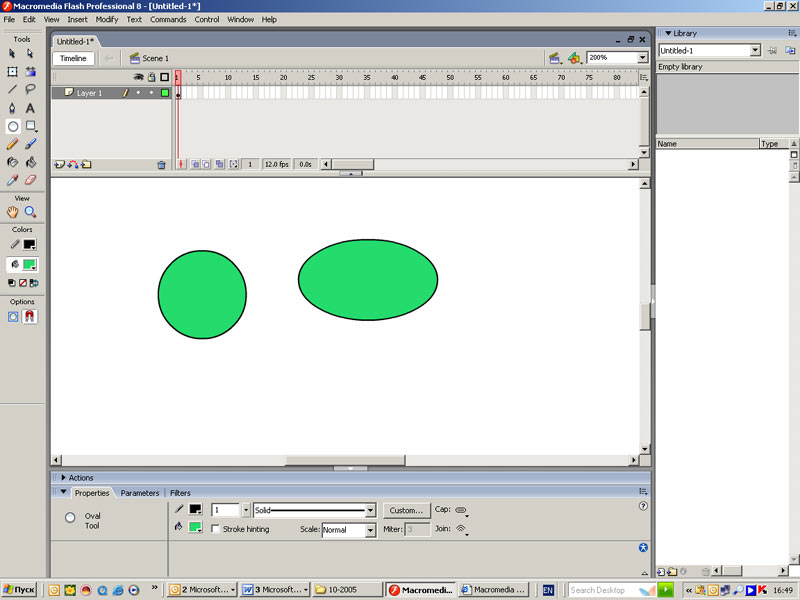Select the Pencil tool

coord(12,144)
